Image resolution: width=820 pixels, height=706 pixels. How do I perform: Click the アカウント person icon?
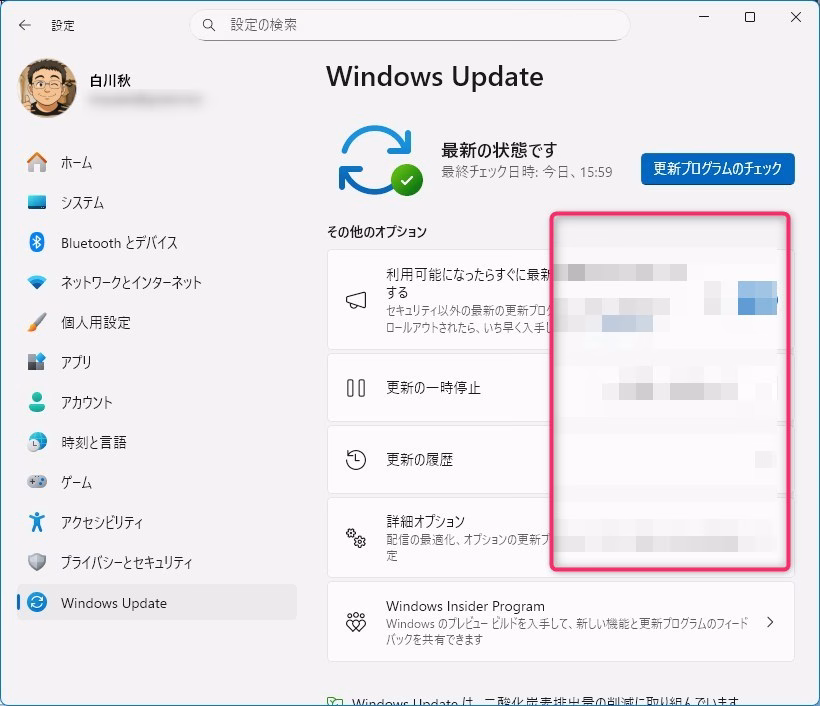coord(37,402)
